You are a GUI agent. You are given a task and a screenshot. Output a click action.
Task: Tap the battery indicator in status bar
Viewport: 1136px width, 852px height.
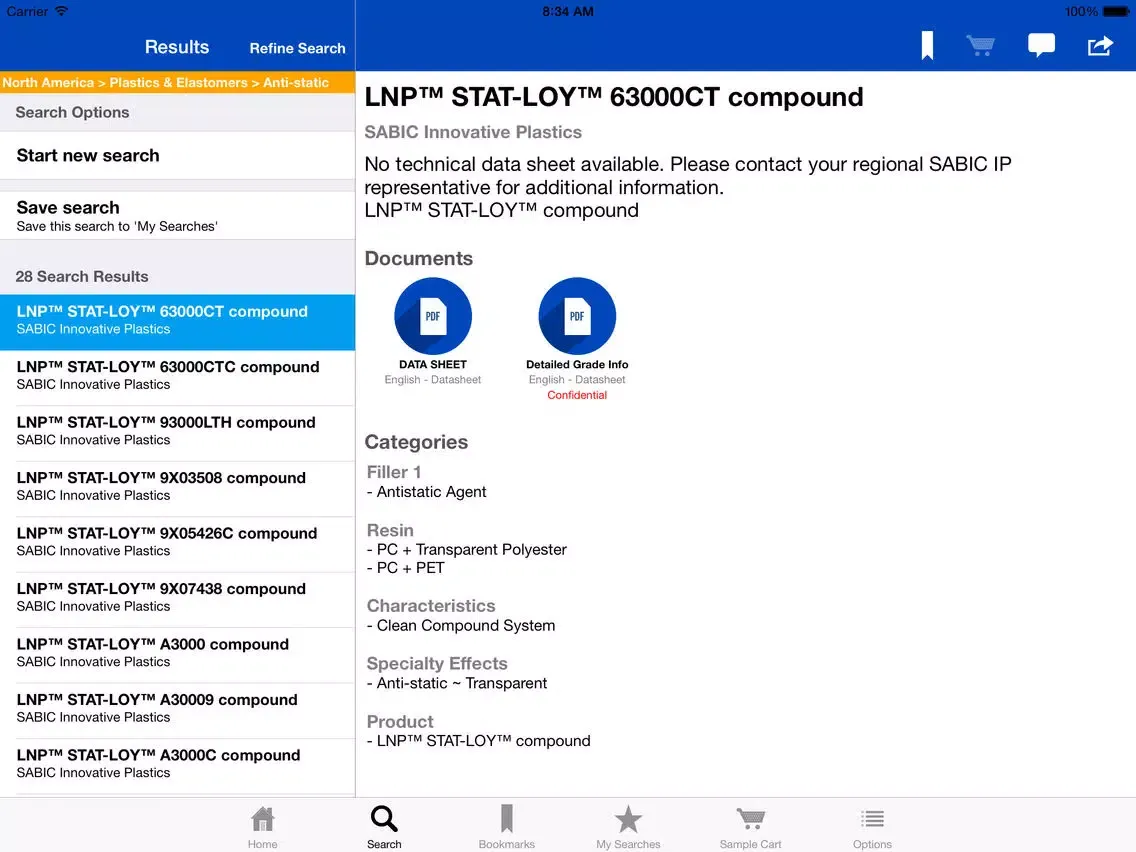[x=1115, y=12]
